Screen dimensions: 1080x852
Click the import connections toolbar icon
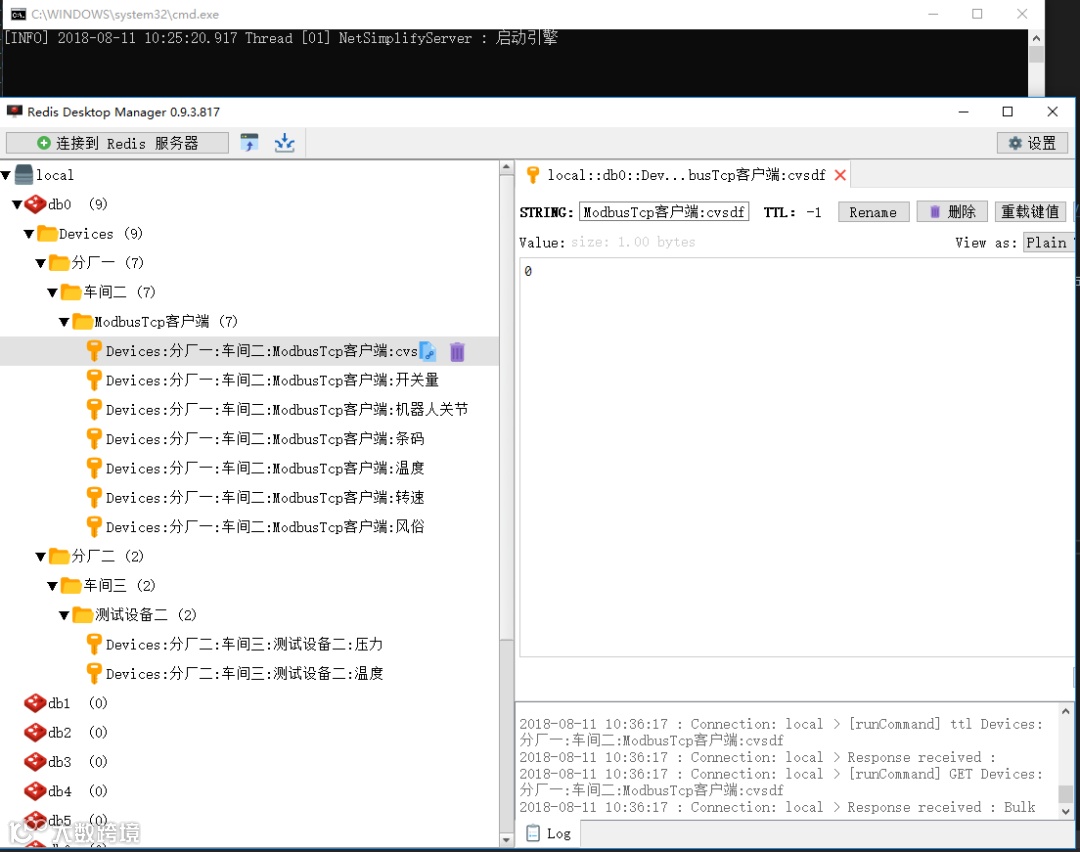tap(249, 143)
